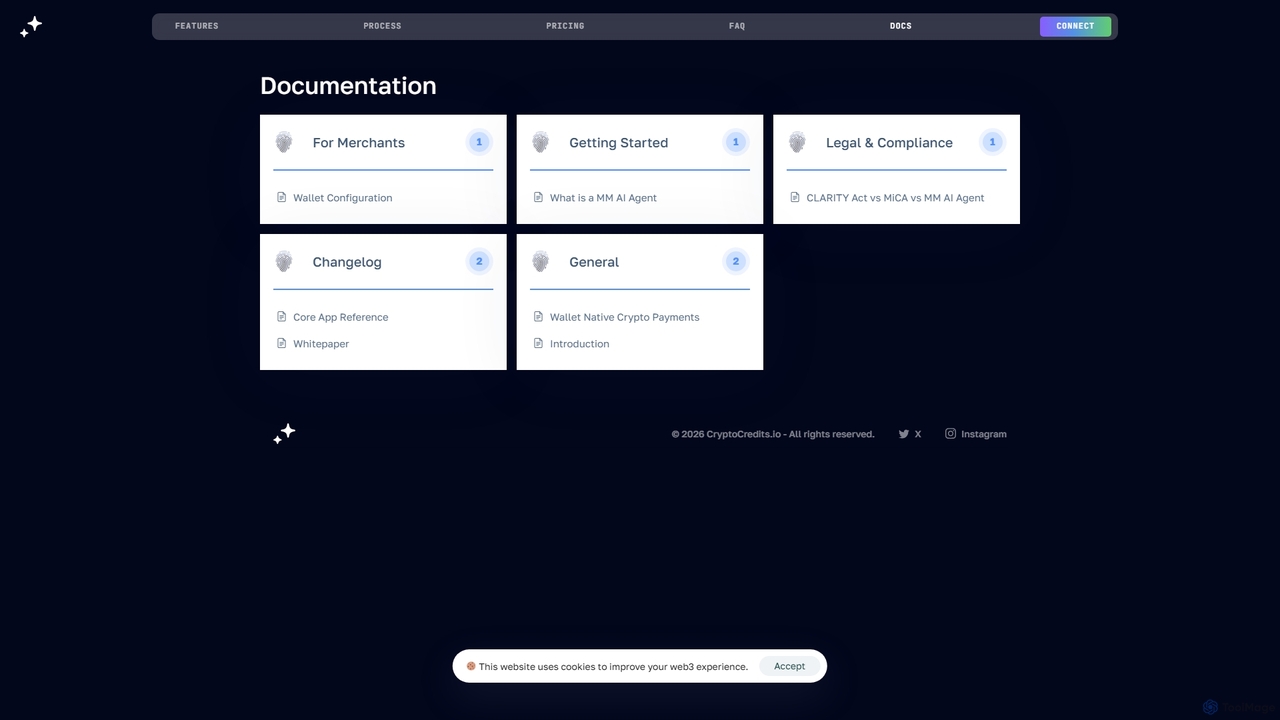Open What is a MM AI Agent
The image size is (1280, 720).
603,198
